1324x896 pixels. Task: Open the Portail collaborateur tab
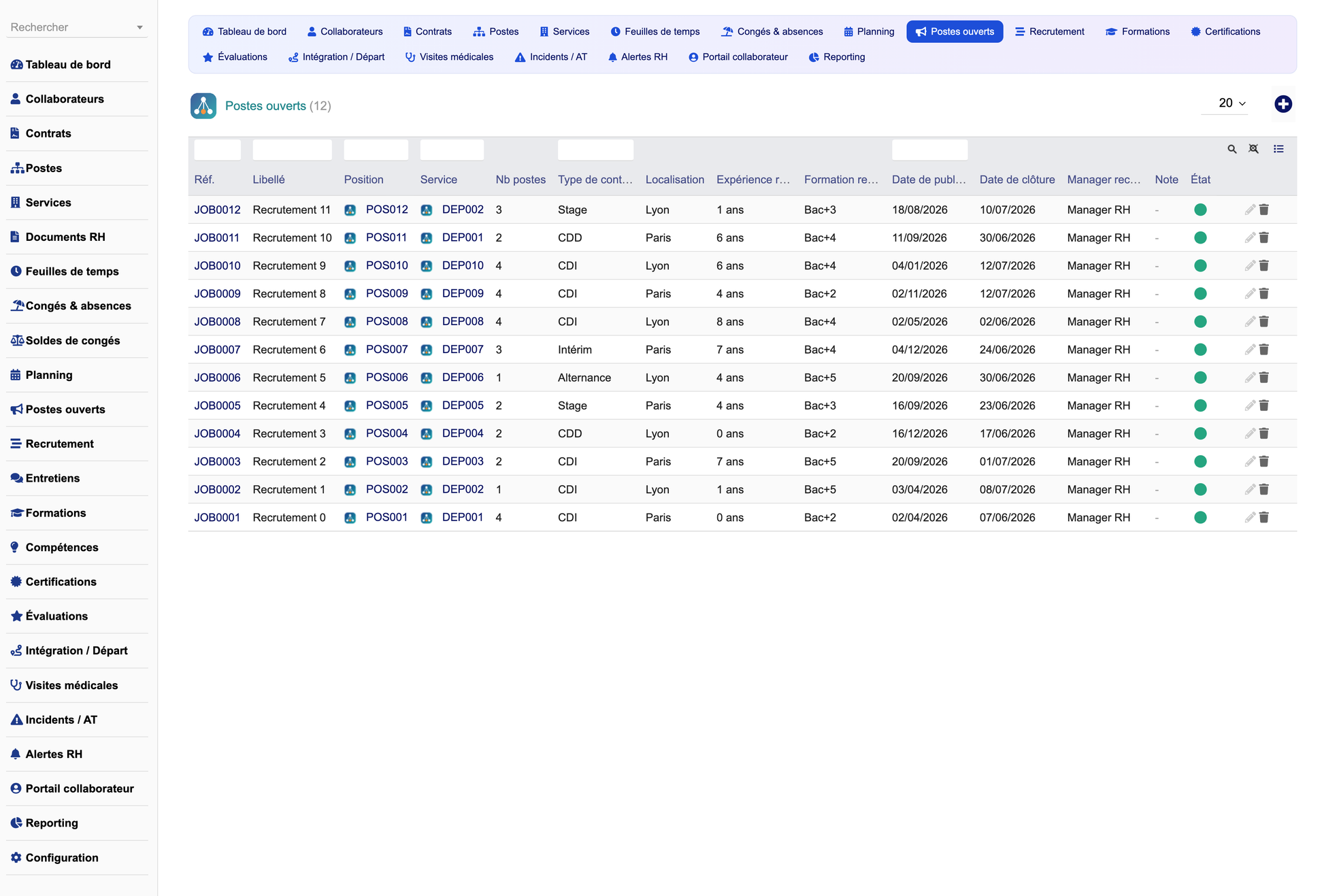point(738,57)
